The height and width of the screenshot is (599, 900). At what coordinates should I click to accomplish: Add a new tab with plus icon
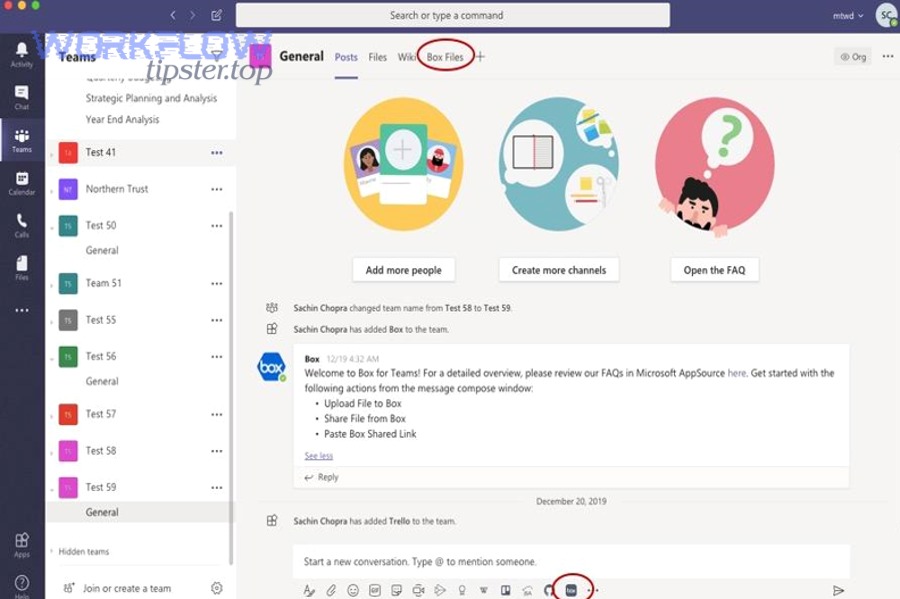click(480, 56)
